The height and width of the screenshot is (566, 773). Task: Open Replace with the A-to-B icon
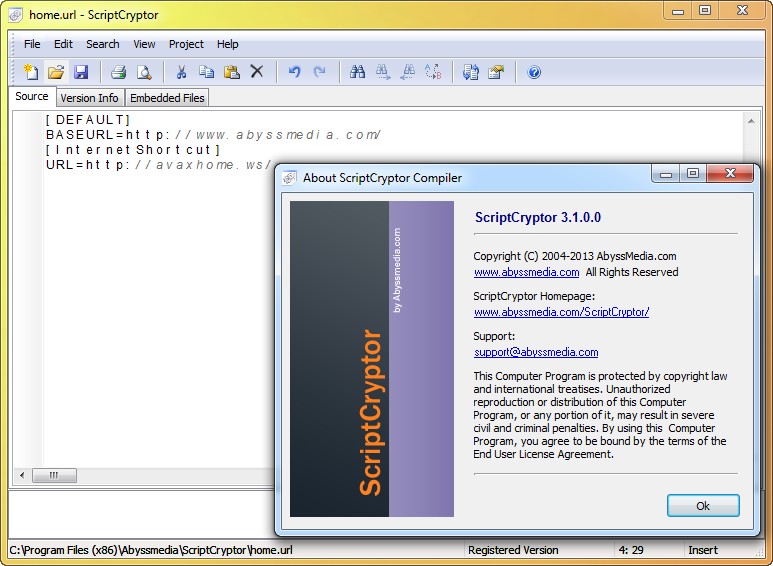pos(433,72)
